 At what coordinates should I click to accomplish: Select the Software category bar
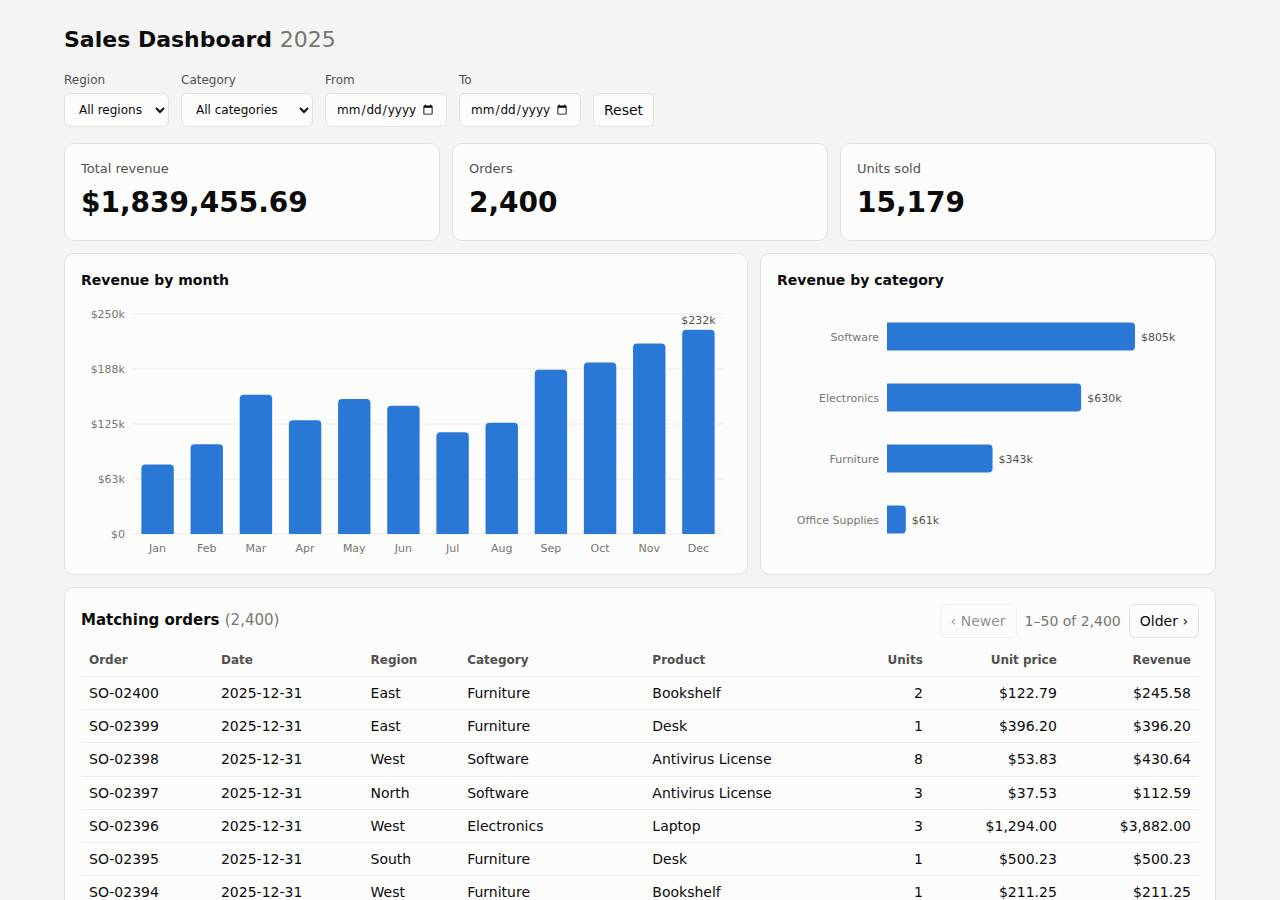(1011, 337)
